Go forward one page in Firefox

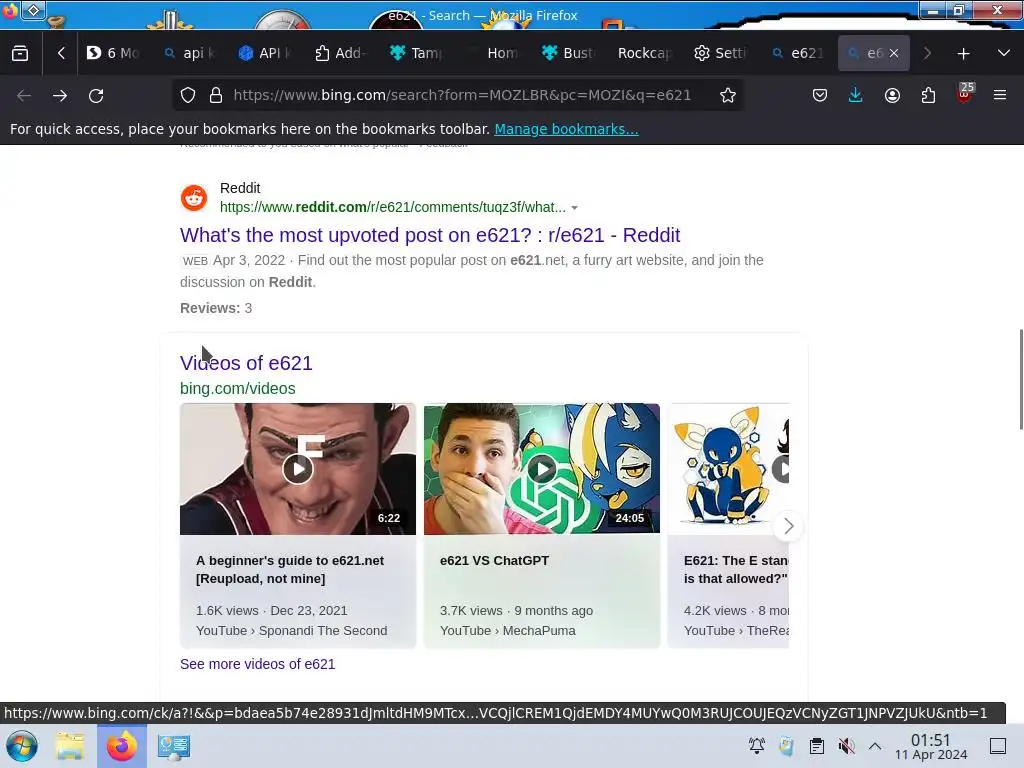(x=60, y=95)
